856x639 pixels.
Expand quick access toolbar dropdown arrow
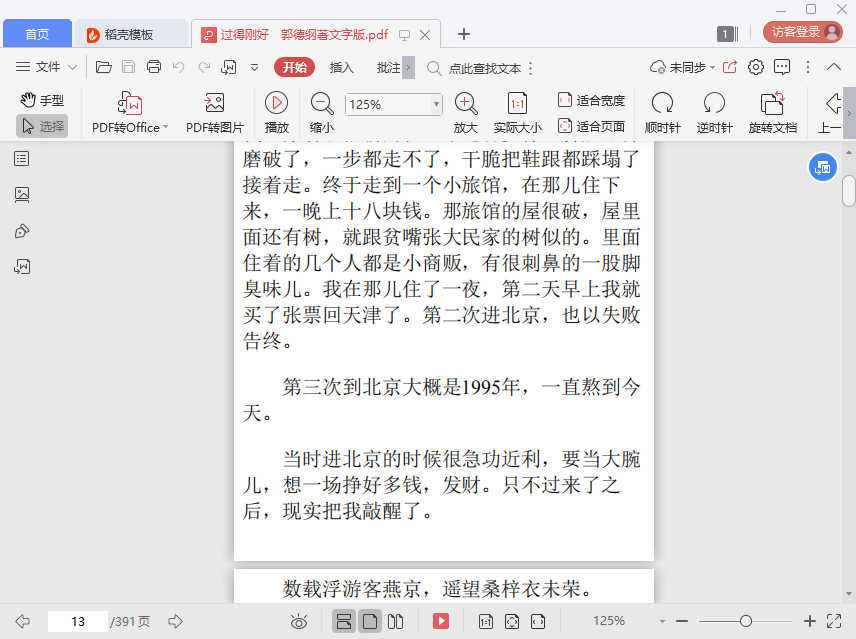click(254, 68)
